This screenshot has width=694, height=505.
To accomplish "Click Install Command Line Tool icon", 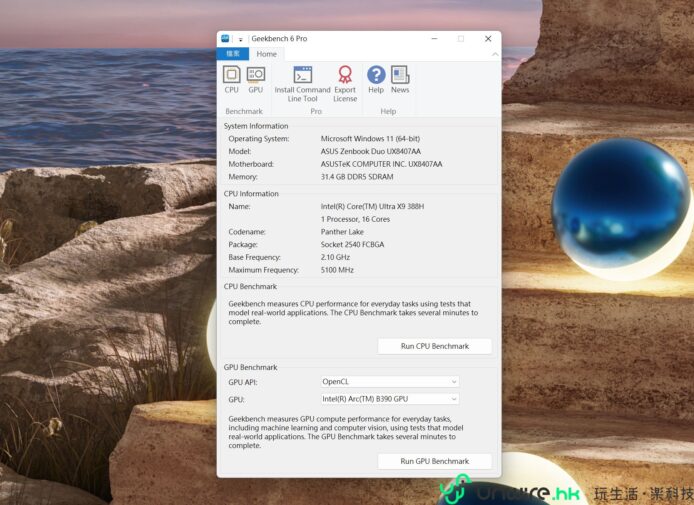I will pyautogui.click(x=302, y=84).
